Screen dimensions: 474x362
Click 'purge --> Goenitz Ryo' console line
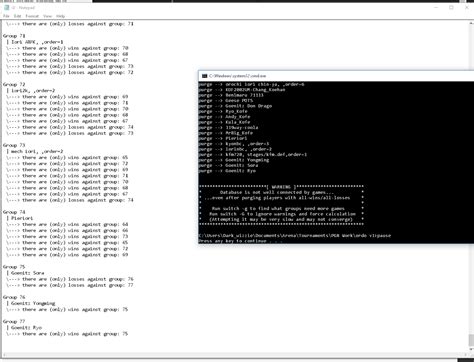[x=227, y=171]
